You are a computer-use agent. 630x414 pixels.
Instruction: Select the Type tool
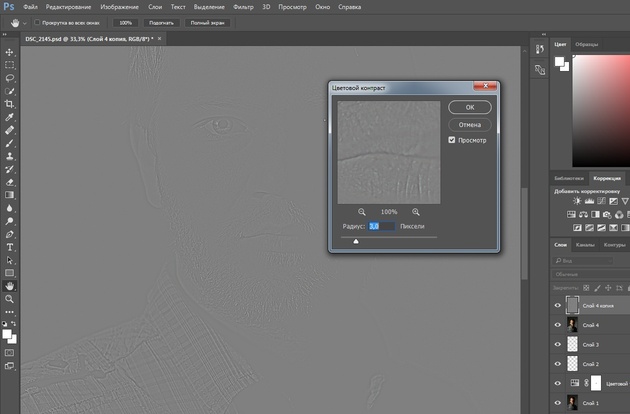(x=10, y=246)
